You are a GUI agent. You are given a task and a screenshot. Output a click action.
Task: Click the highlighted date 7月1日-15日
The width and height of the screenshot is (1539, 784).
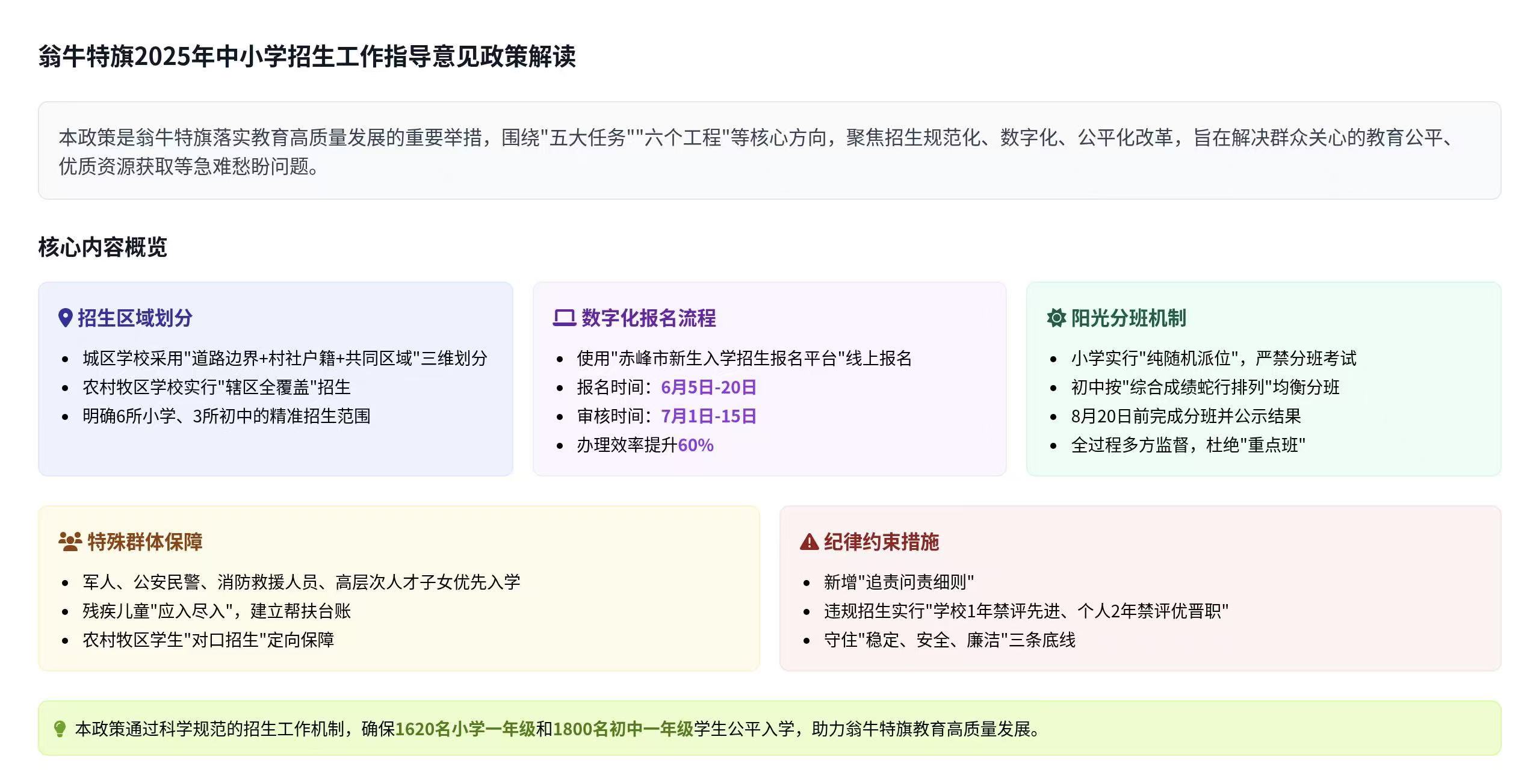[708, 416]
